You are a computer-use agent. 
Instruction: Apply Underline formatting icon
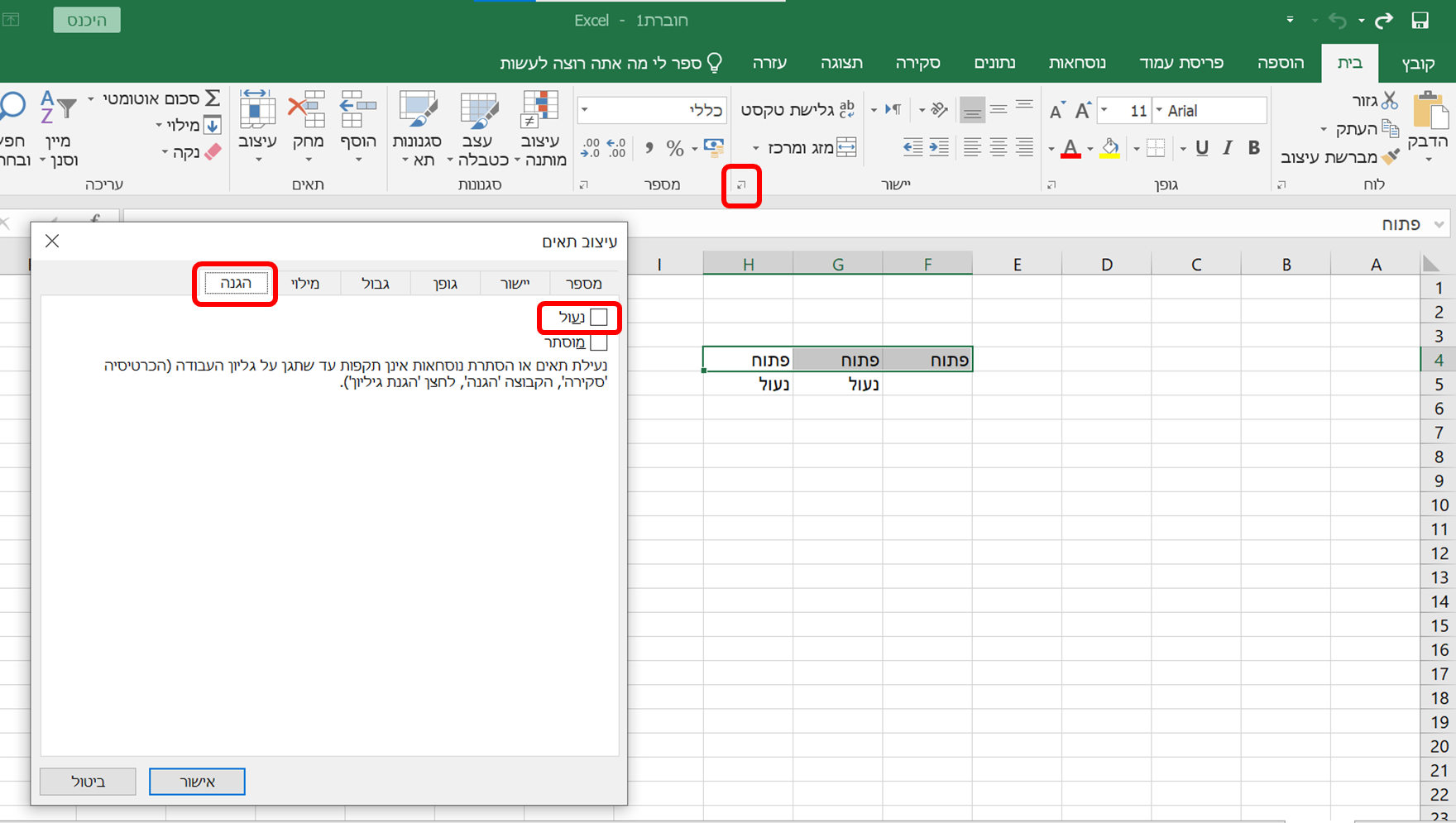(x=1201, y=148)
